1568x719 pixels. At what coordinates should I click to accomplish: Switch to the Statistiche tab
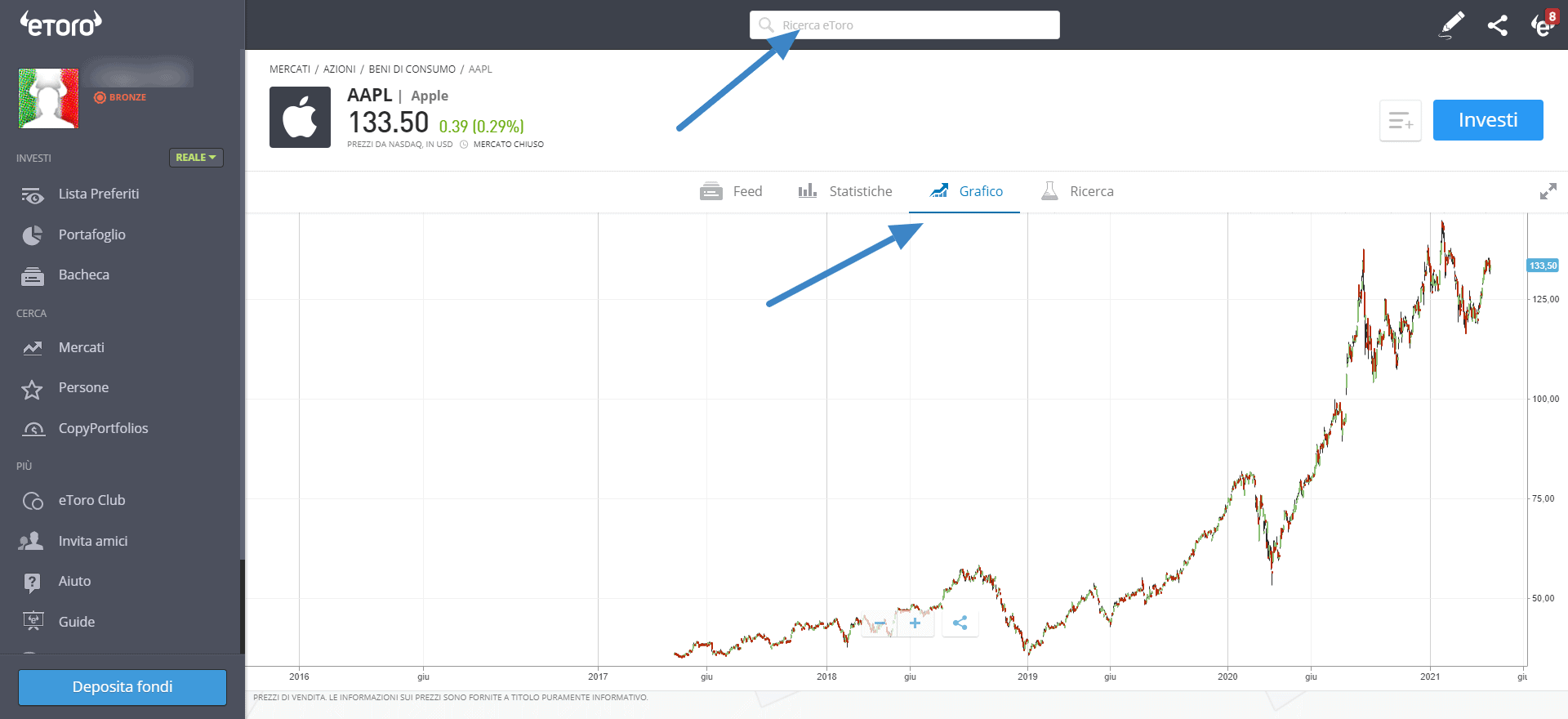point(844,191)
